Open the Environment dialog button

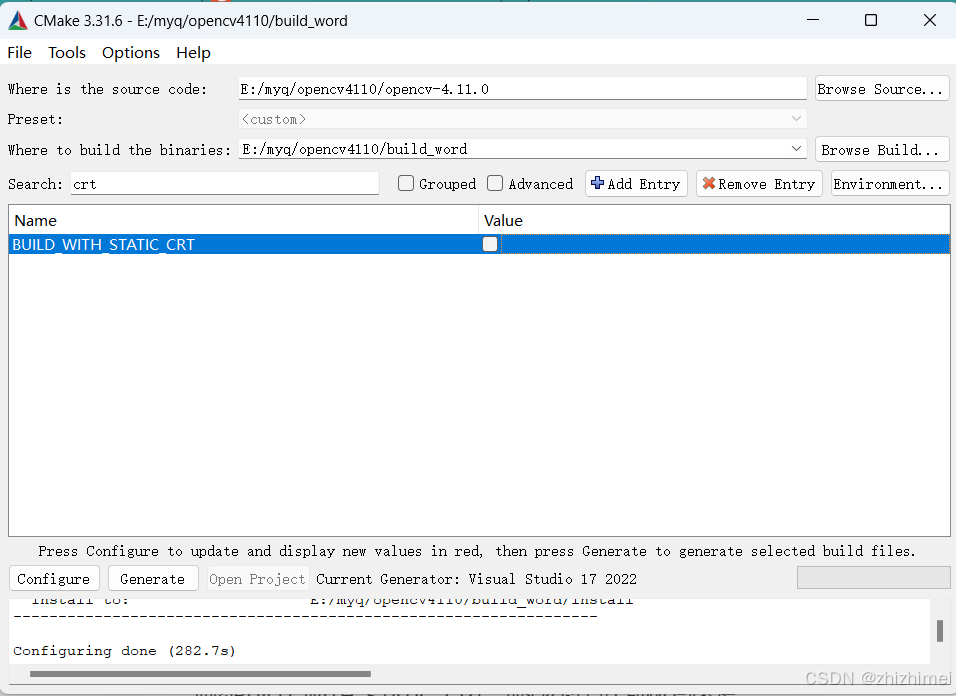pos(890,183)
